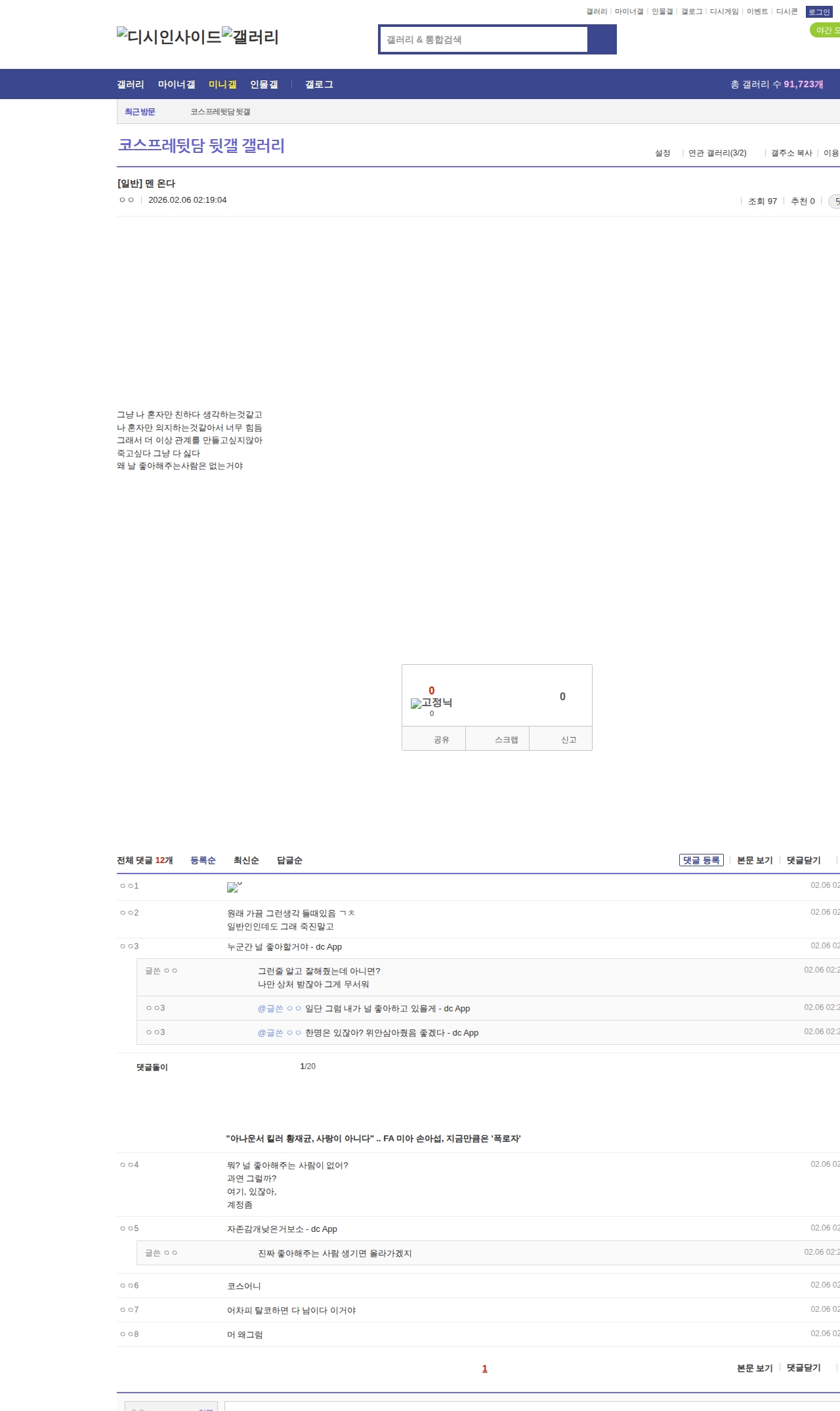
Task: Focus the 갤러리 & 통합검색 search field
Action: pos(484,39)
